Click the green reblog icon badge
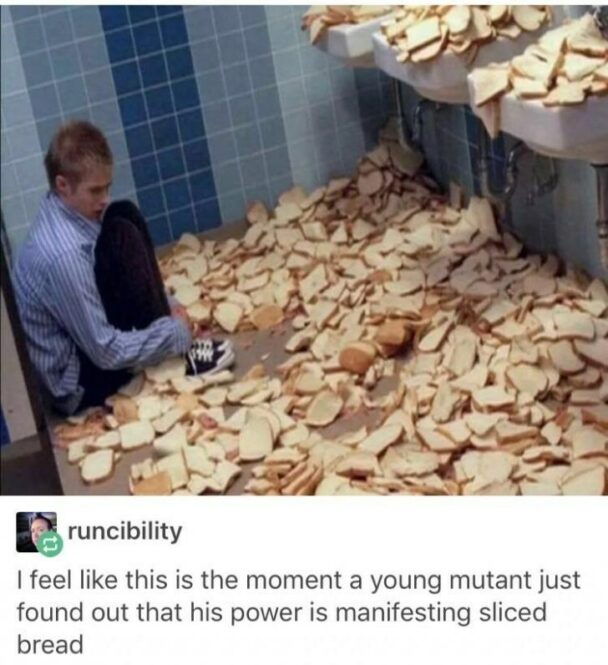 pos(52,545)
